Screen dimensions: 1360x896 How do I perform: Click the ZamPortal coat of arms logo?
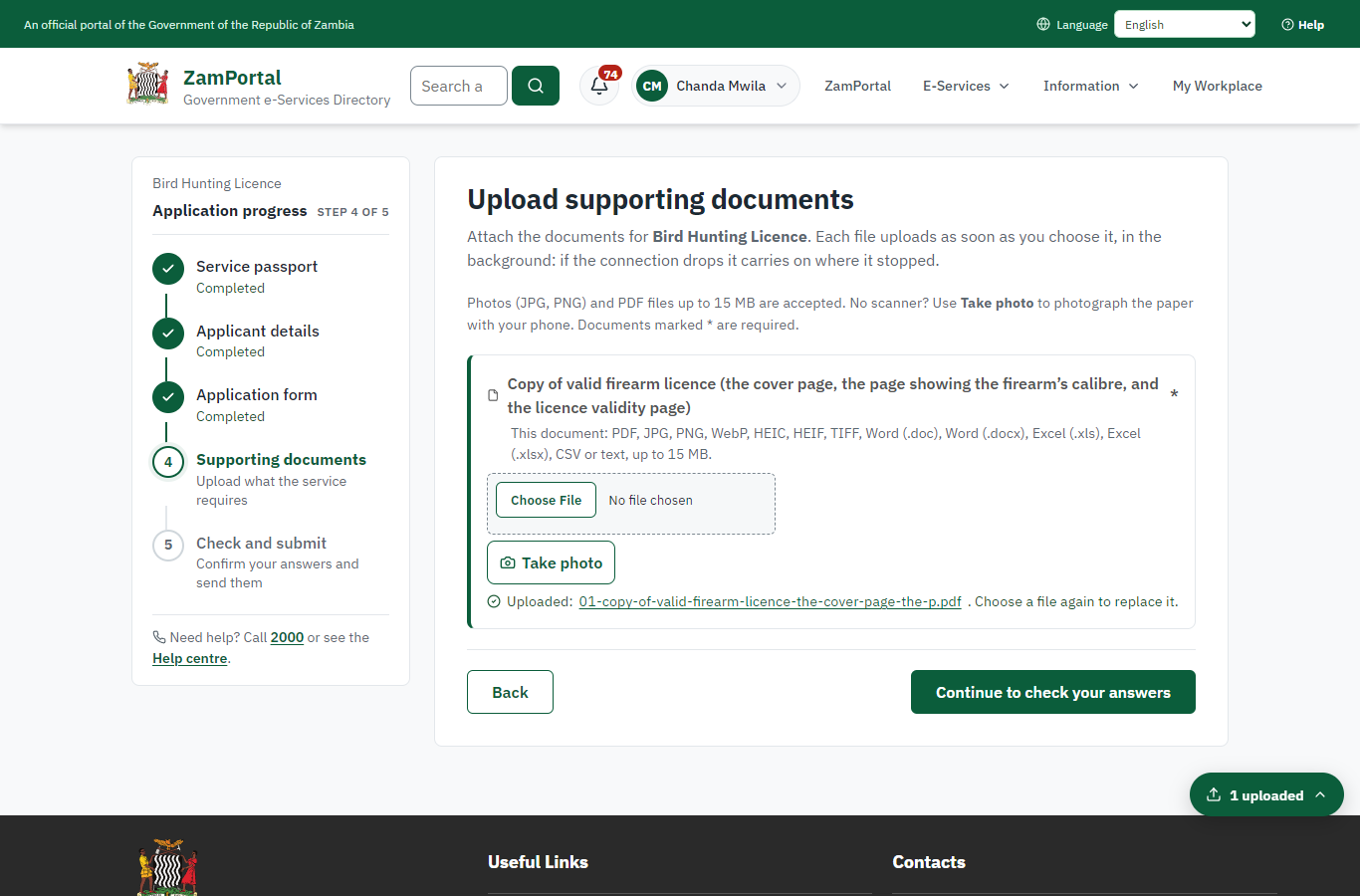(x=148, y=84)
